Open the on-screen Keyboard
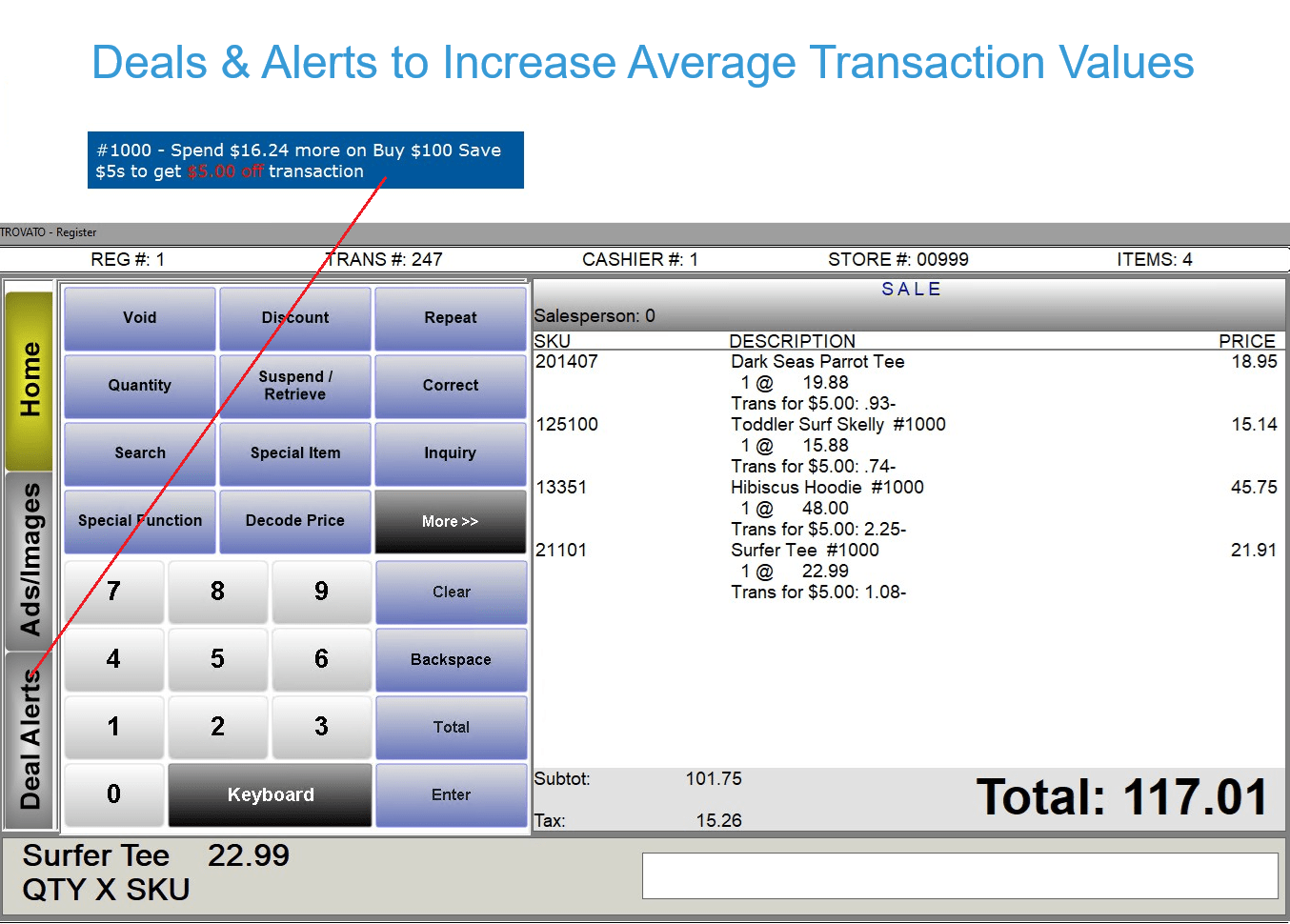1290x924 pixels. 270,794
